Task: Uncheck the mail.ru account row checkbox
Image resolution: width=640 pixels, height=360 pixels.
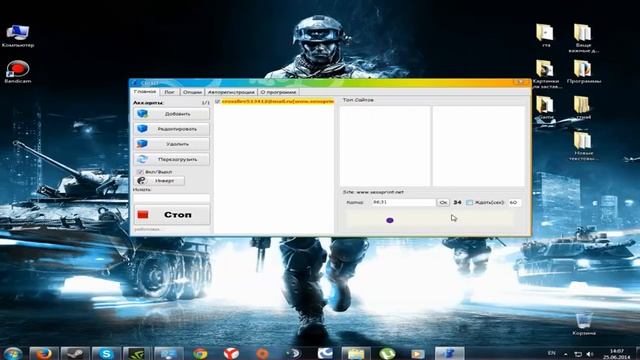Action: coord(218,101)
